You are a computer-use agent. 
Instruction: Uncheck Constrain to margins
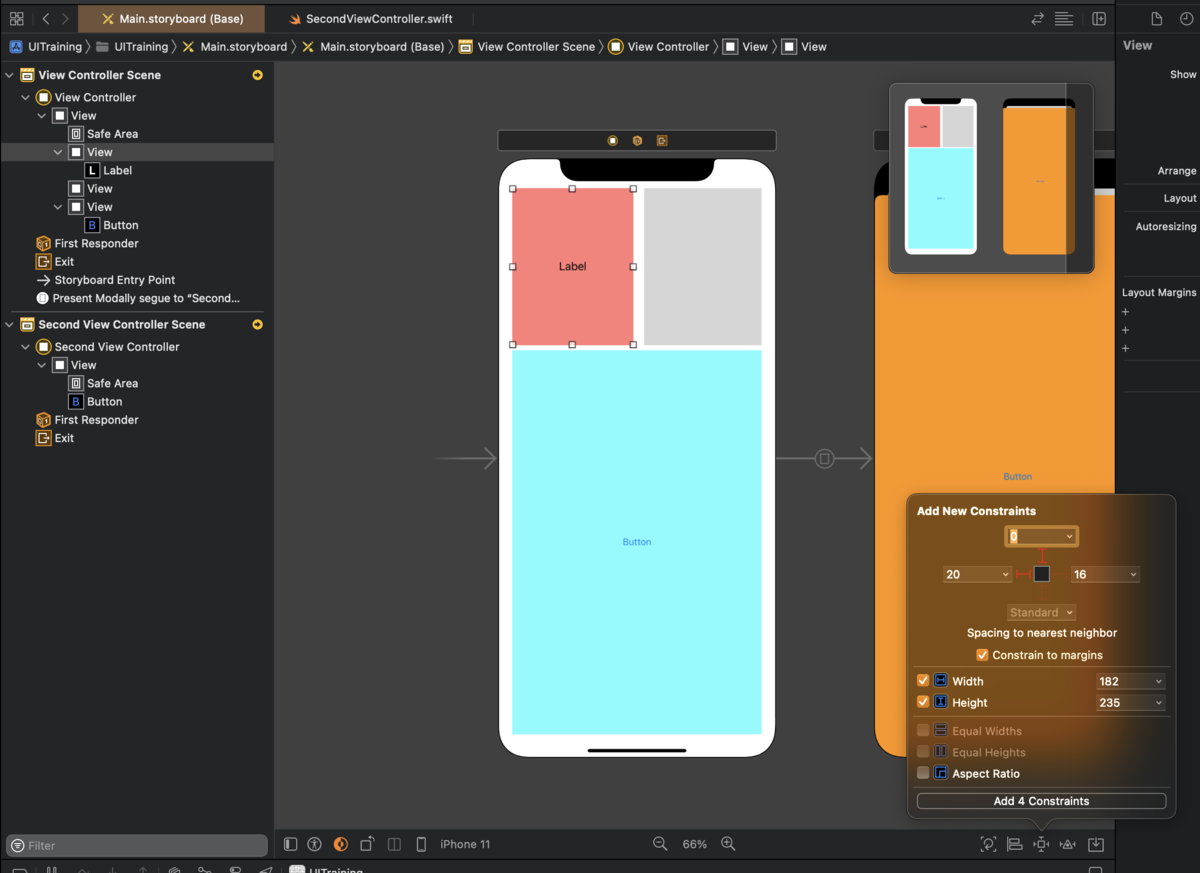tap(982, 655)
